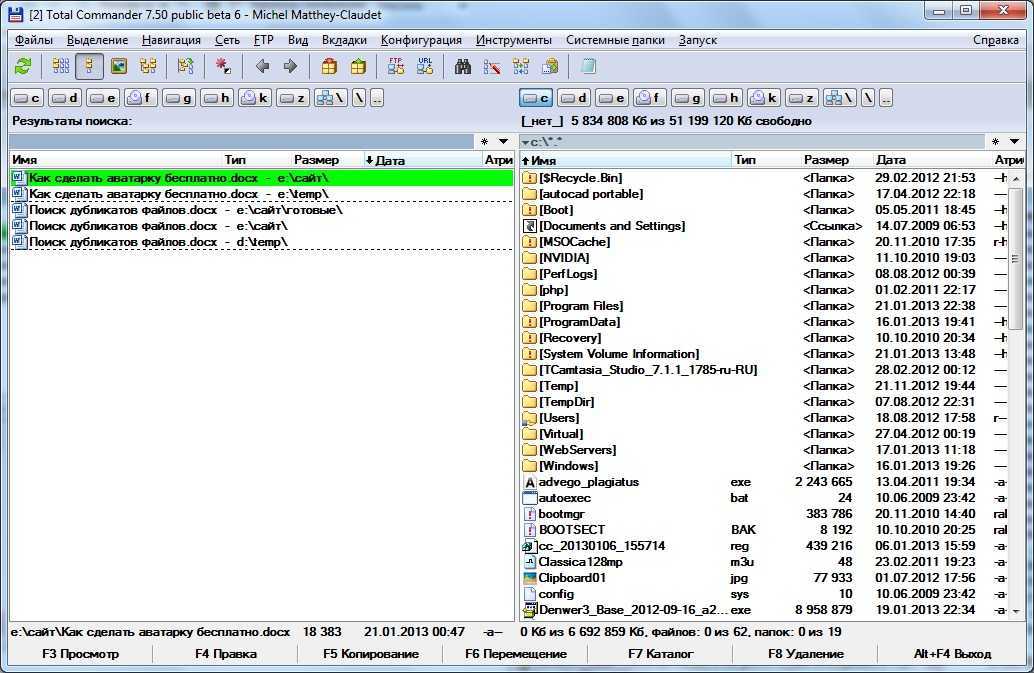This screenshot has width=1034, height=673.
Task: Click the copy names to clipboard icon
Action: pos(549,66)
